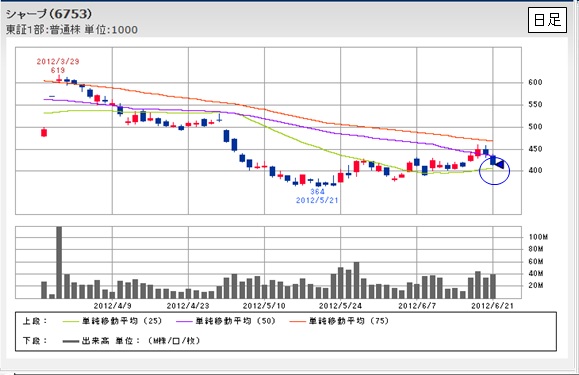Click the 日足 daily chart button
Screen dimensions: 579x375
(x=547, y=20)
